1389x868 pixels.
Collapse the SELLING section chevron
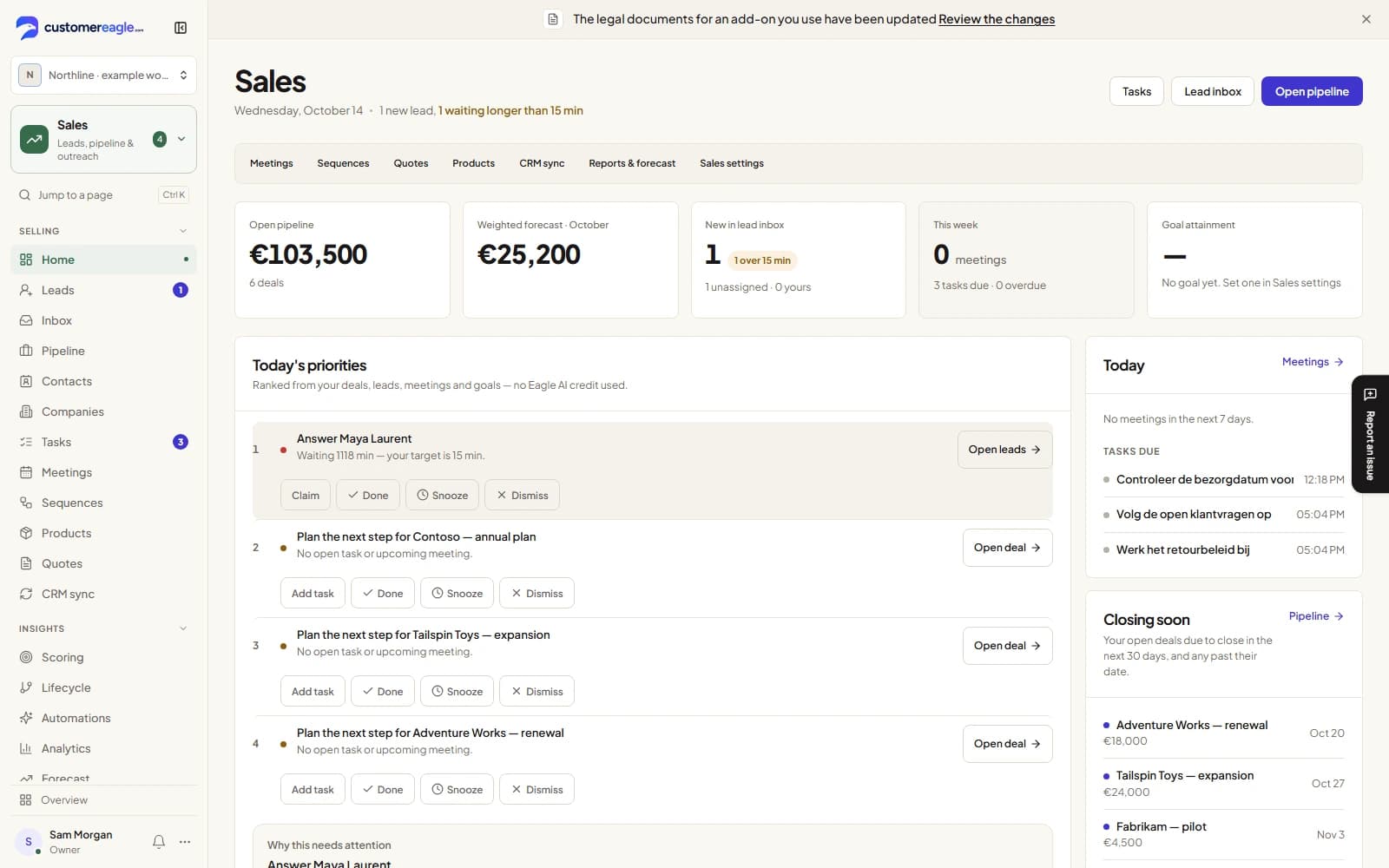[183, 231]
